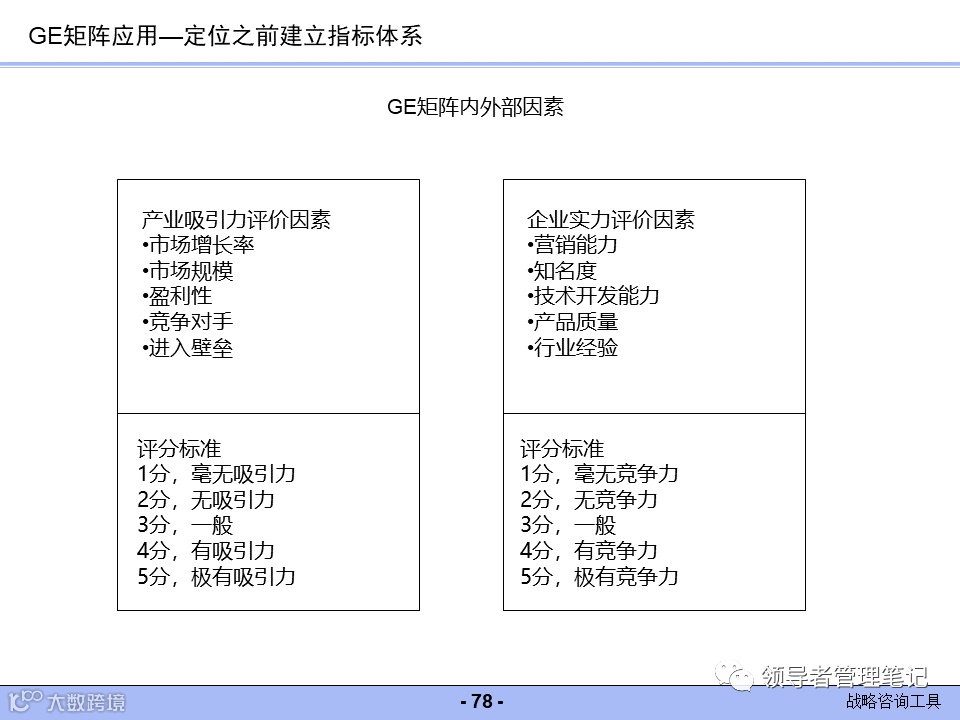The height and width of the screenshot is (720, 960).
Task: Click the bullet '盈利性'
Action: coord(177,296)
